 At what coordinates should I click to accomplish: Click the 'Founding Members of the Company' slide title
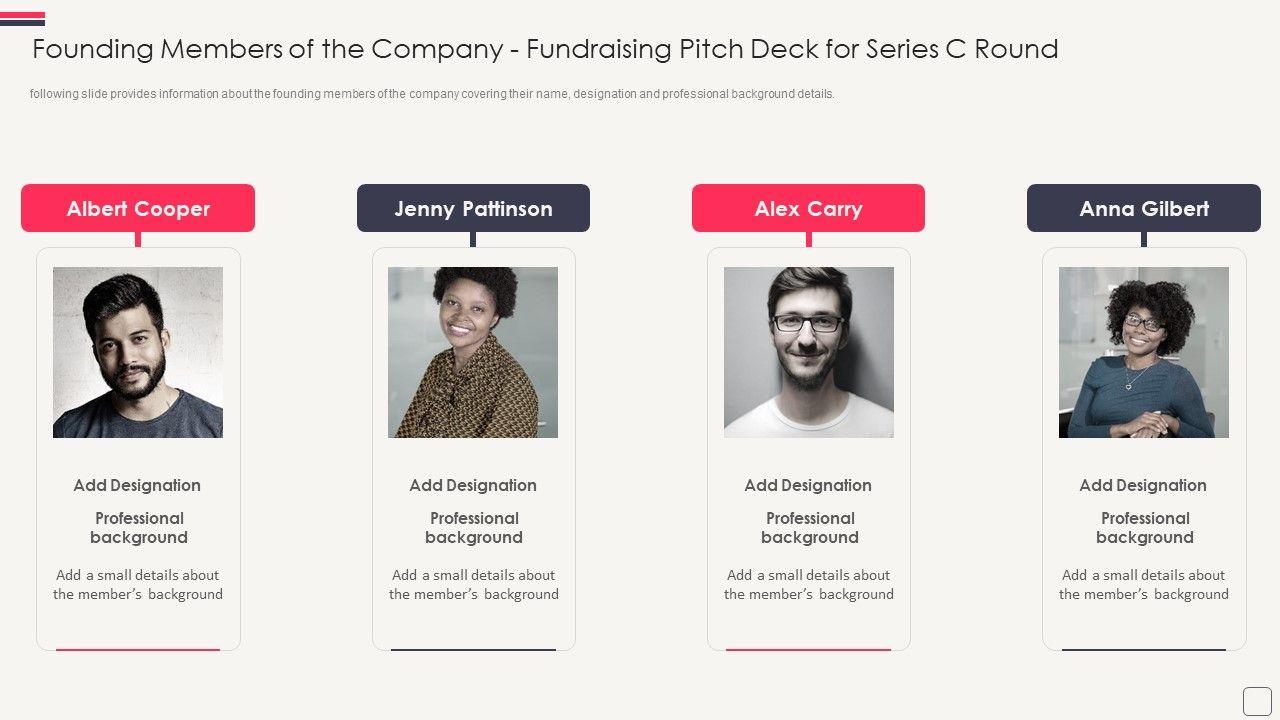pos(545,49)
